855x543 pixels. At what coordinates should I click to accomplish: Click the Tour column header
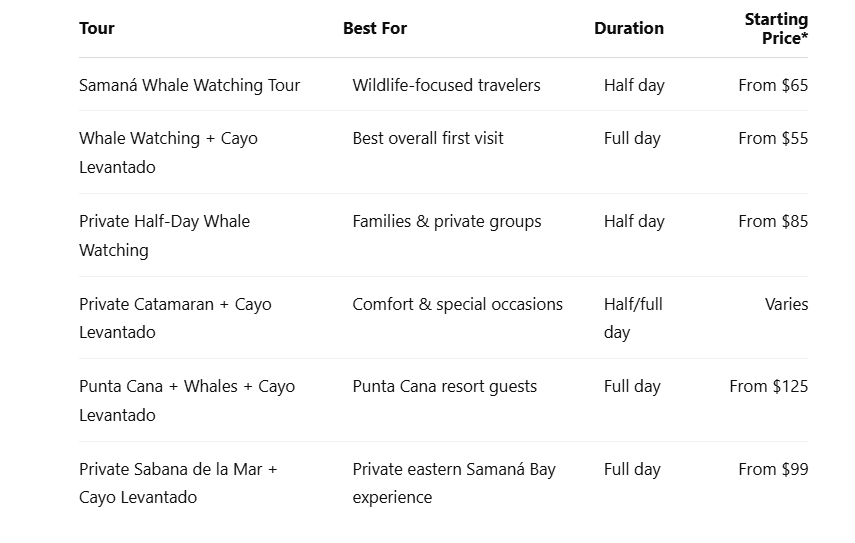point(97,28)
